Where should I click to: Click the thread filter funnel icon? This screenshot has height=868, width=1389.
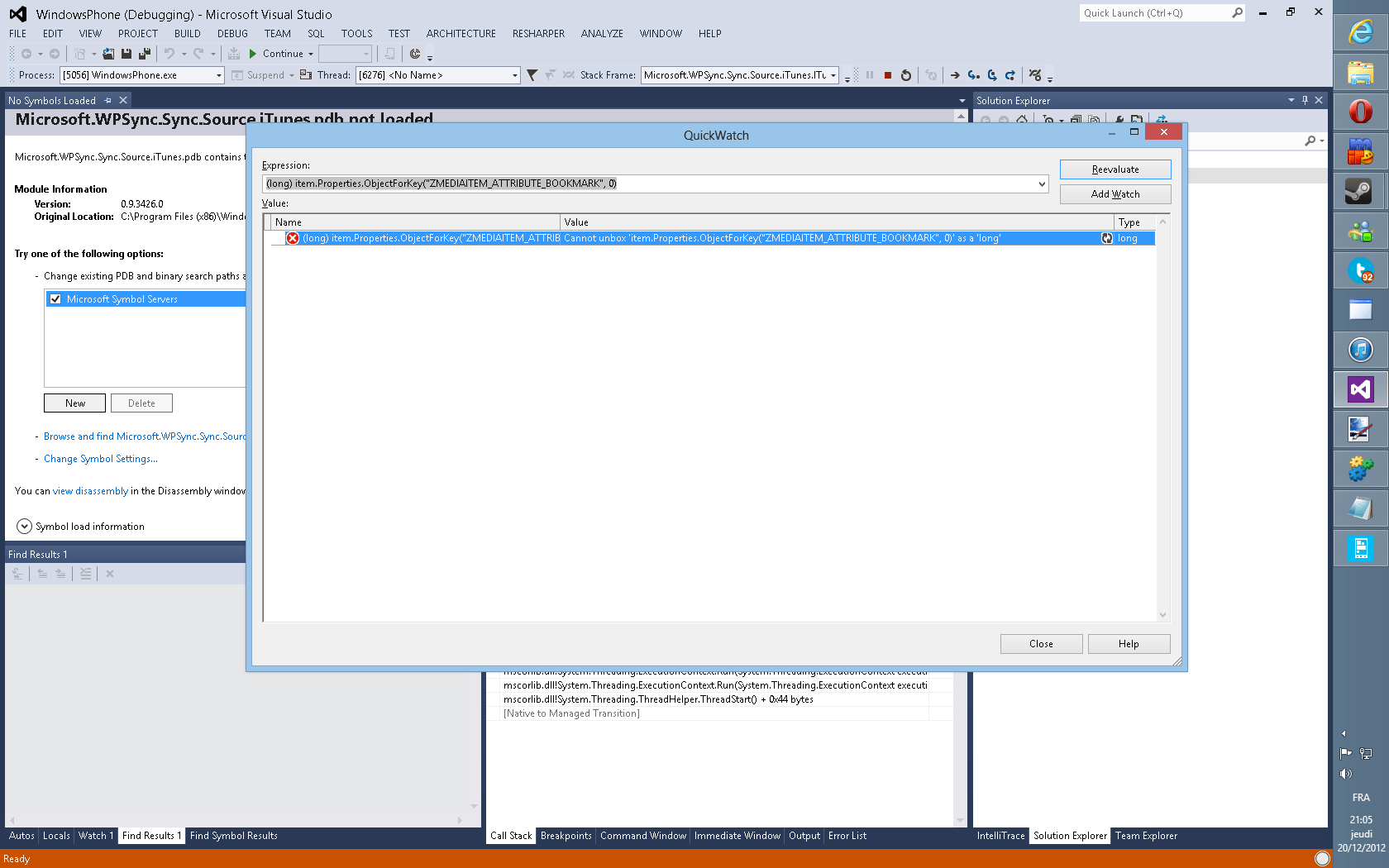532,75
